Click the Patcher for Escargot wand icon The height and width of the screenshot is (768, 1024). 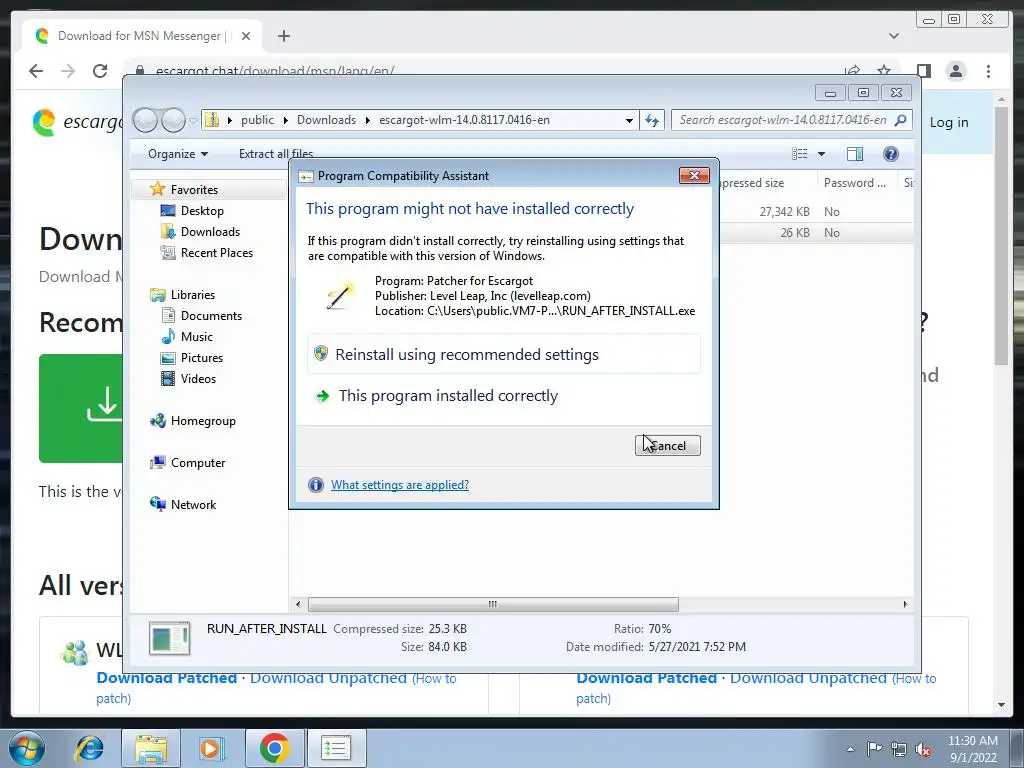(x=340, y=296)
